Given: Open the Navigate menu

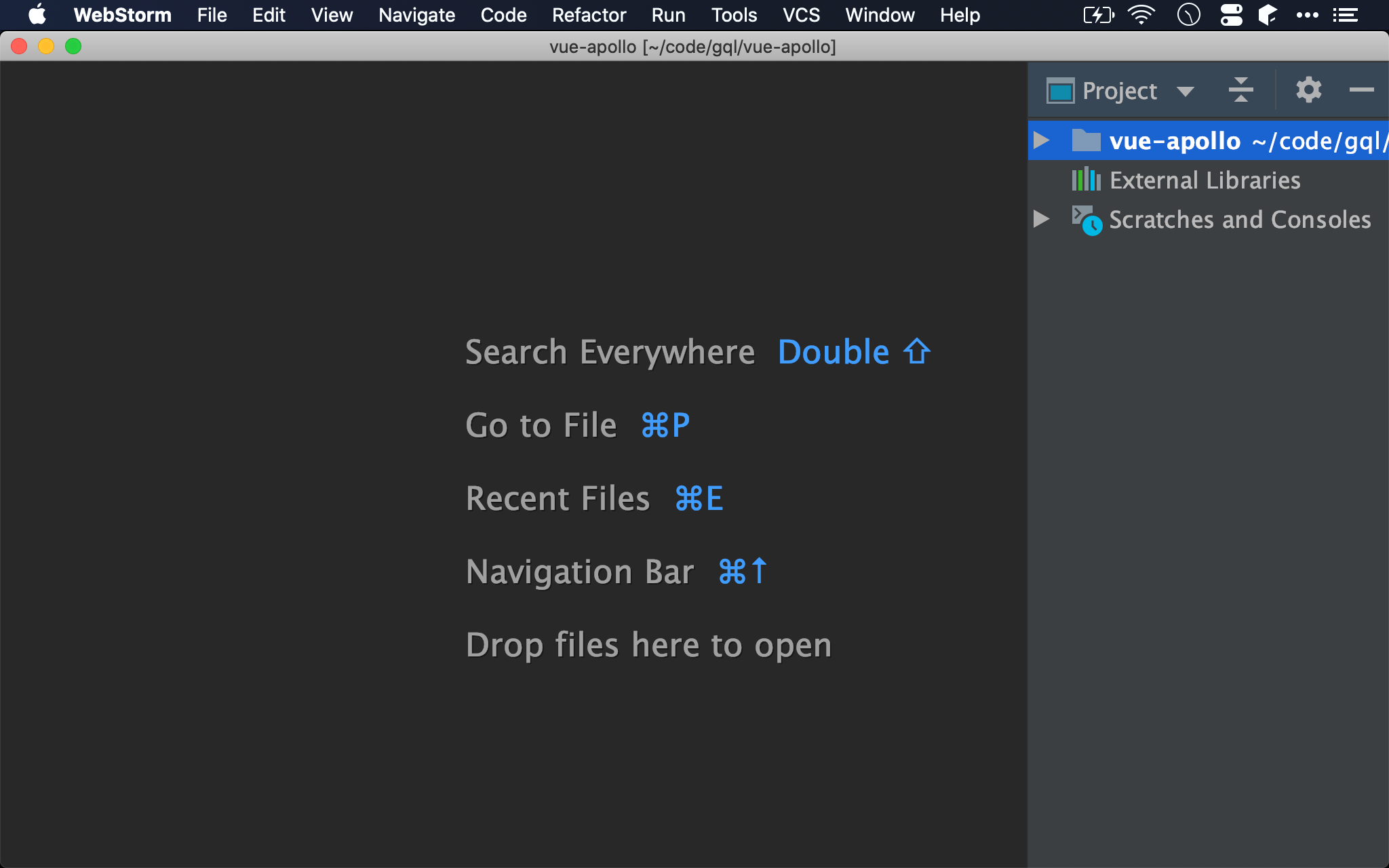Looking at the screenshot, I should [416, 15].
